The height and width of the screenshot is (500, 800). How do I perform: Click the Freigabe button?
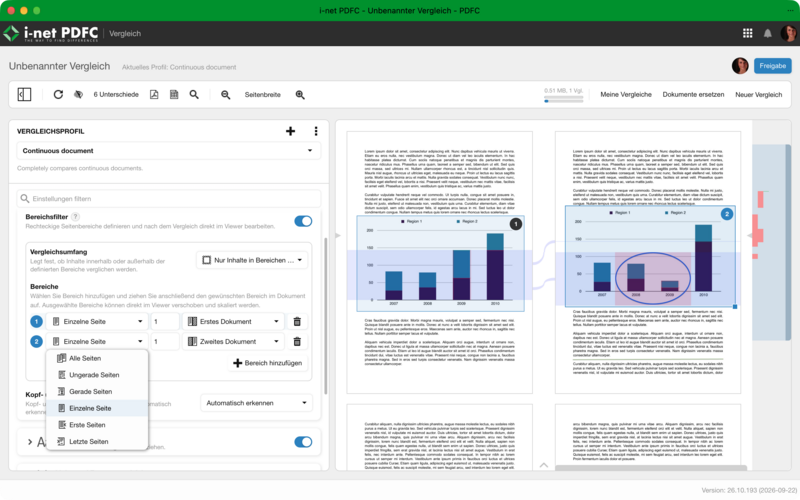(x=772, y=66)
